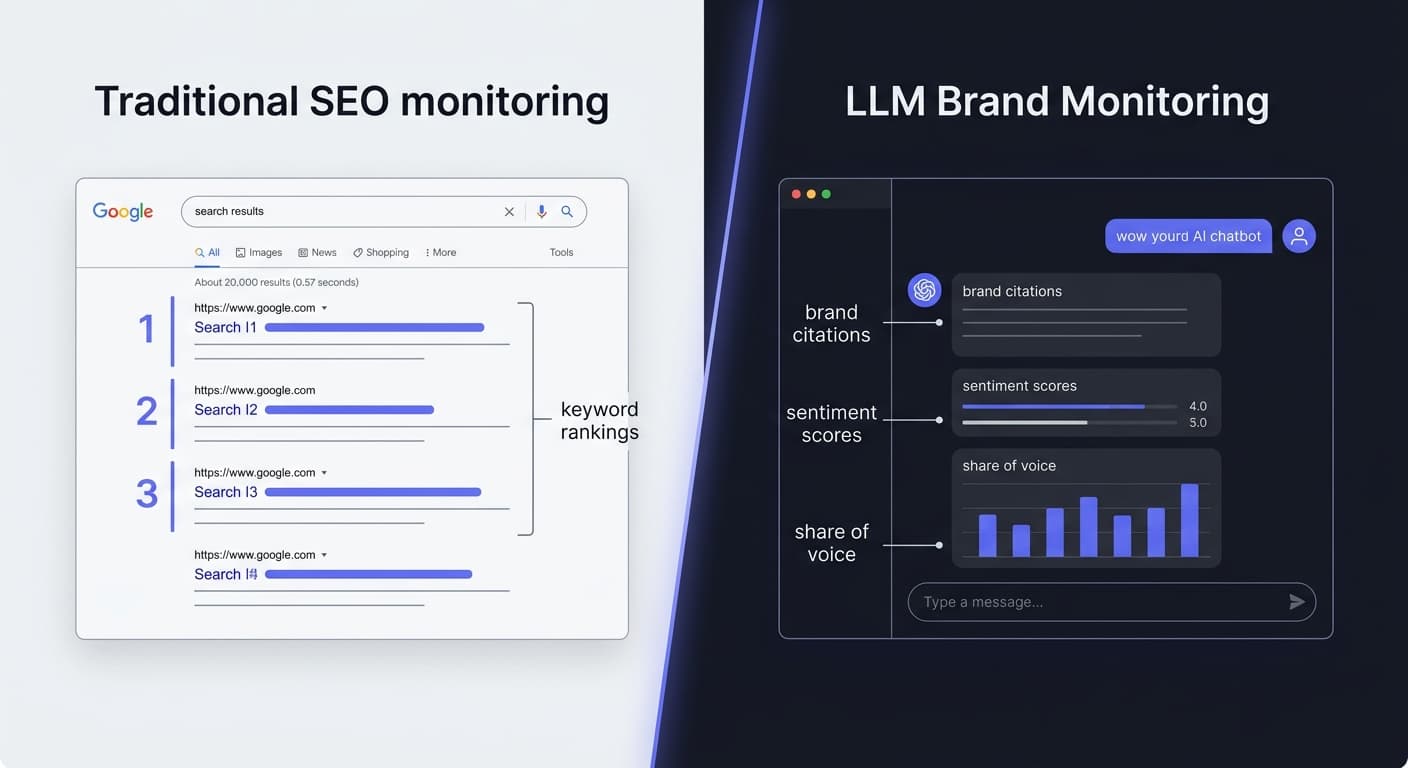Open the fourth unnumbered search result title
Image resolution: width=1408 pixels, height=768 pixels.
coord(226,574)
